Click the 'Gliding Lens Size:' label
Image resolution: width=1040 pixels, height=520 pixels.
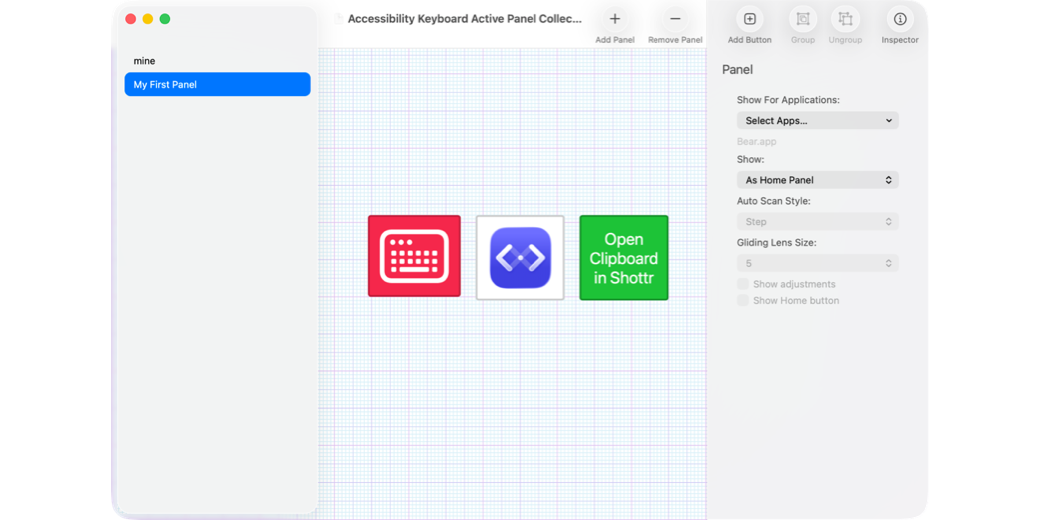pyautogui.click(x=777, y=243)
